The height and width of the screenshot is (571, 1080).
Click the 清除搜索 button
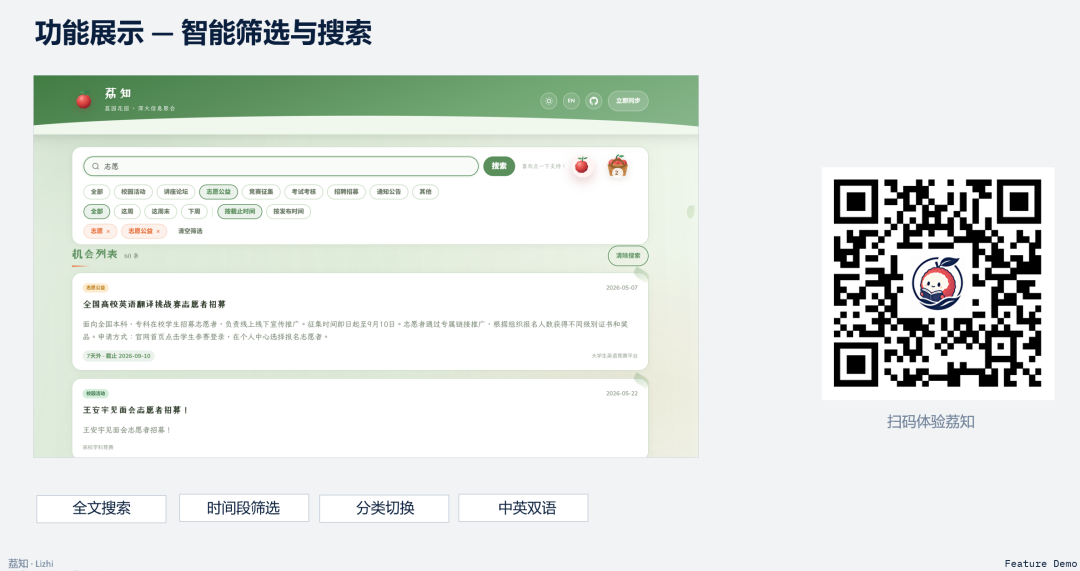628,256
